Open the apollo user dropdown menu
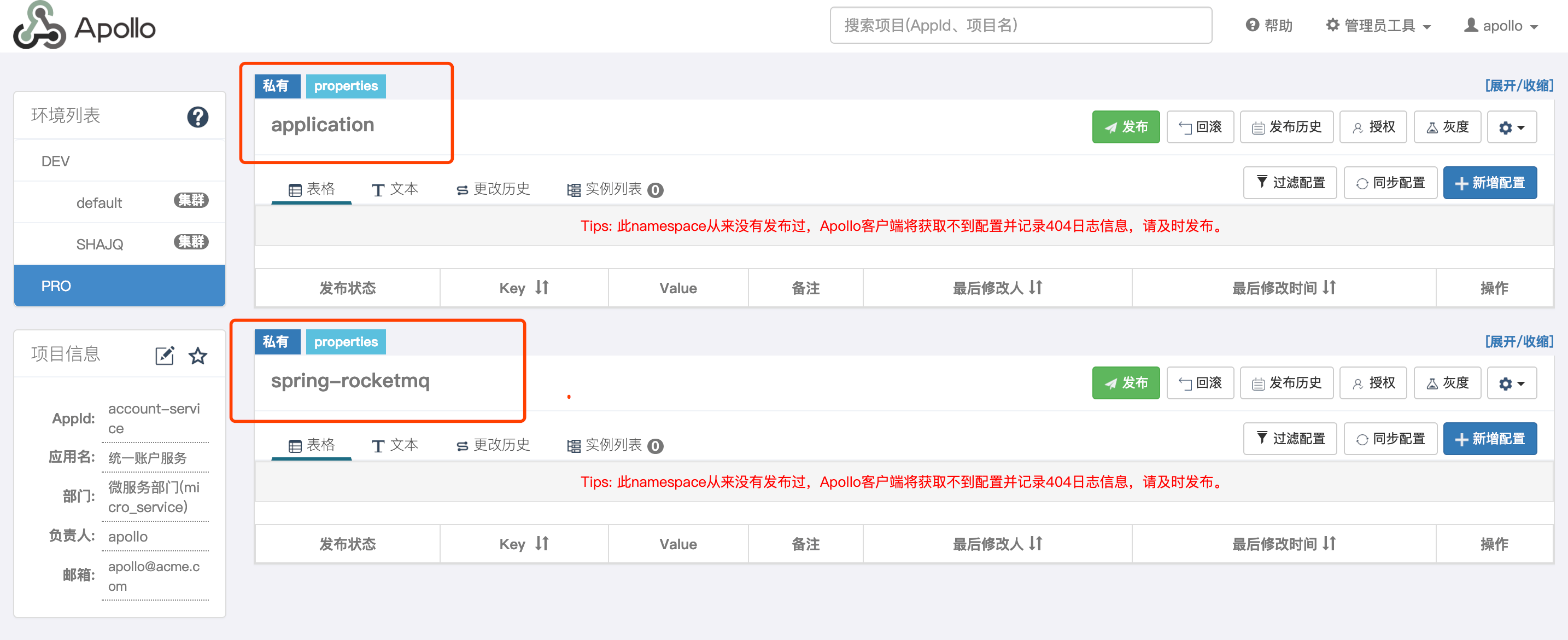 tap(1501, 26)
